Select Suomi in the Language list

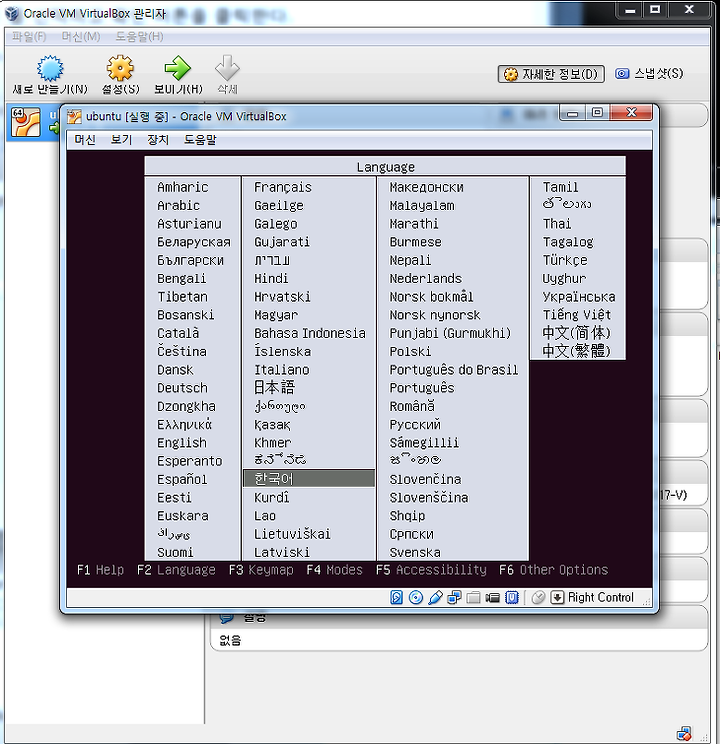175,552
